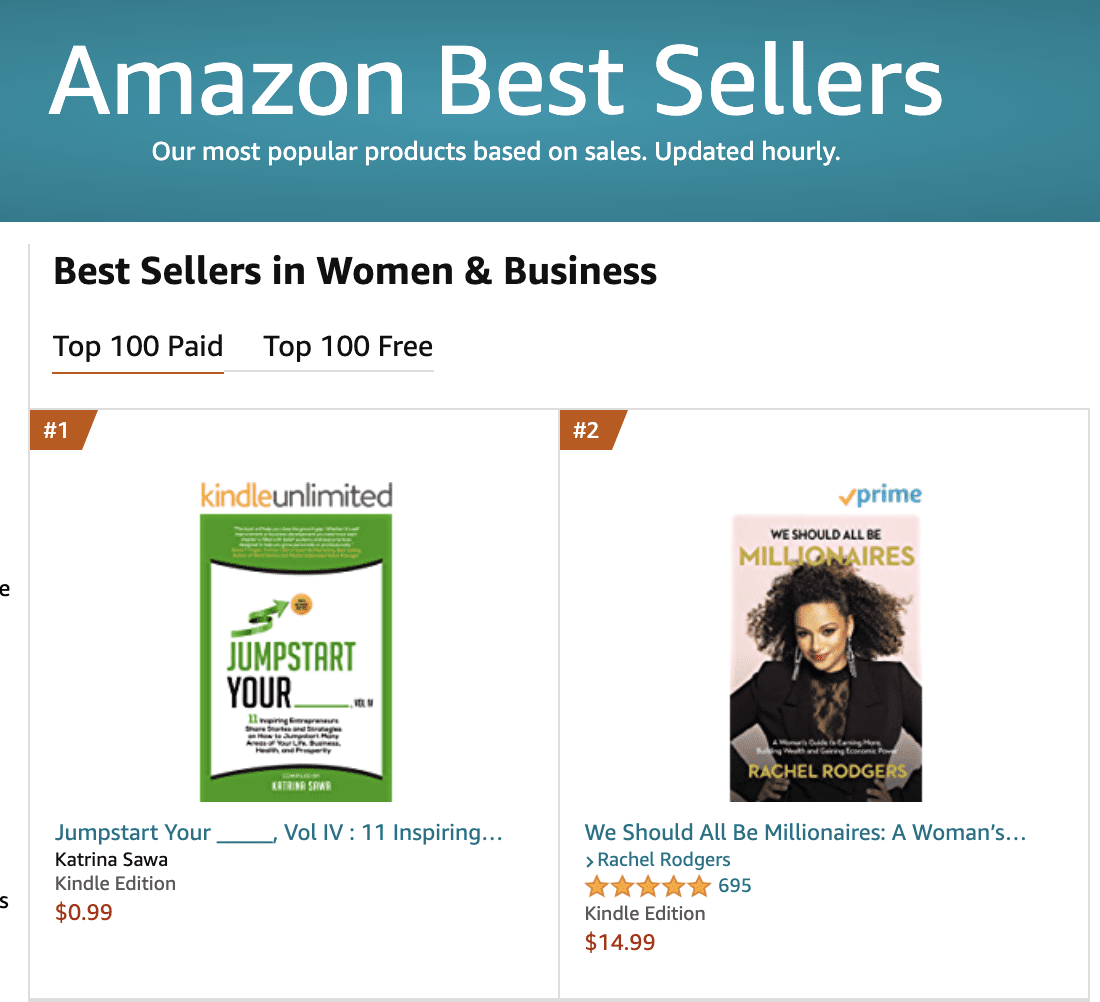The image size is (1100, 1002).
Task: Open We Should All Be Millionaires cover
Action: click(824, 658)
